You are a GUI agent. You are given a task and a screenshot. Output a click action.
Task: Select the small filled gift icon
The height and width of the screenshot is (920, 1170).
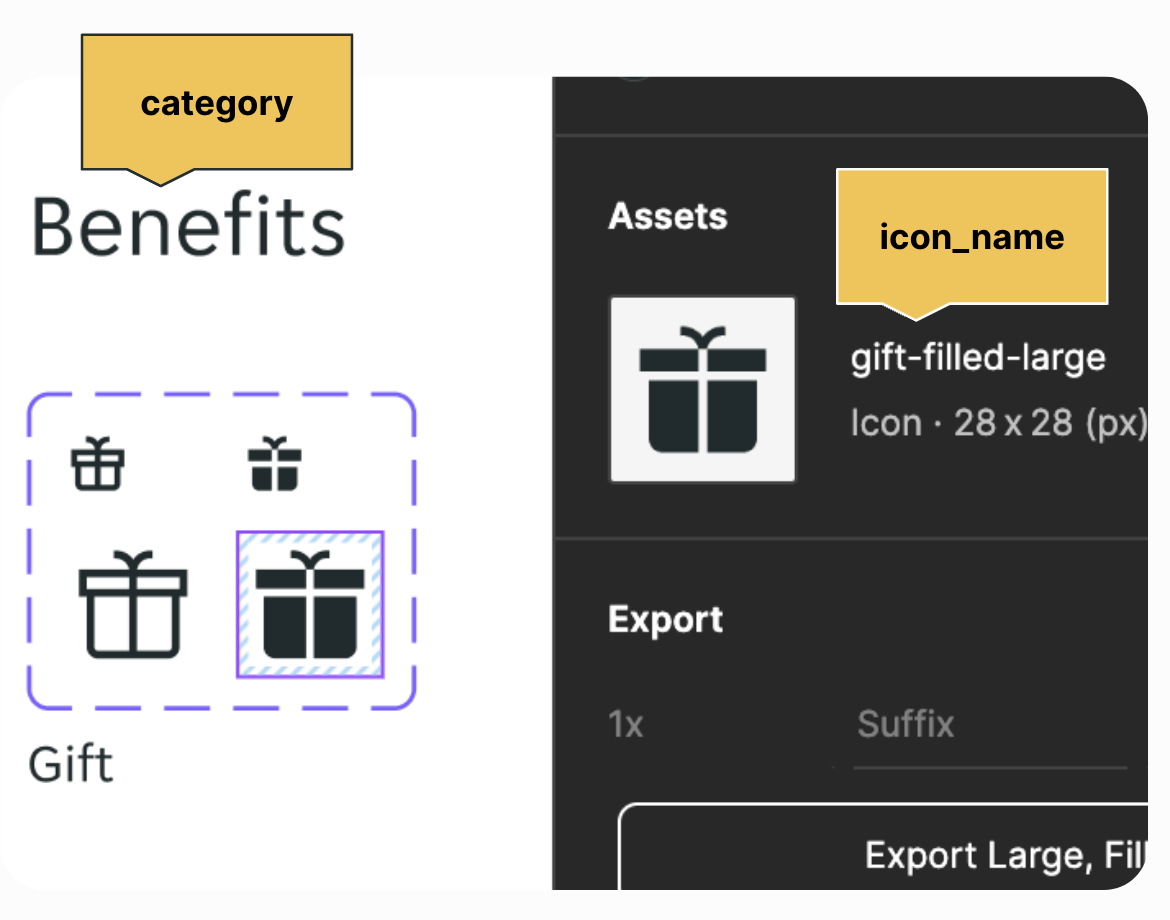(275, 465)
